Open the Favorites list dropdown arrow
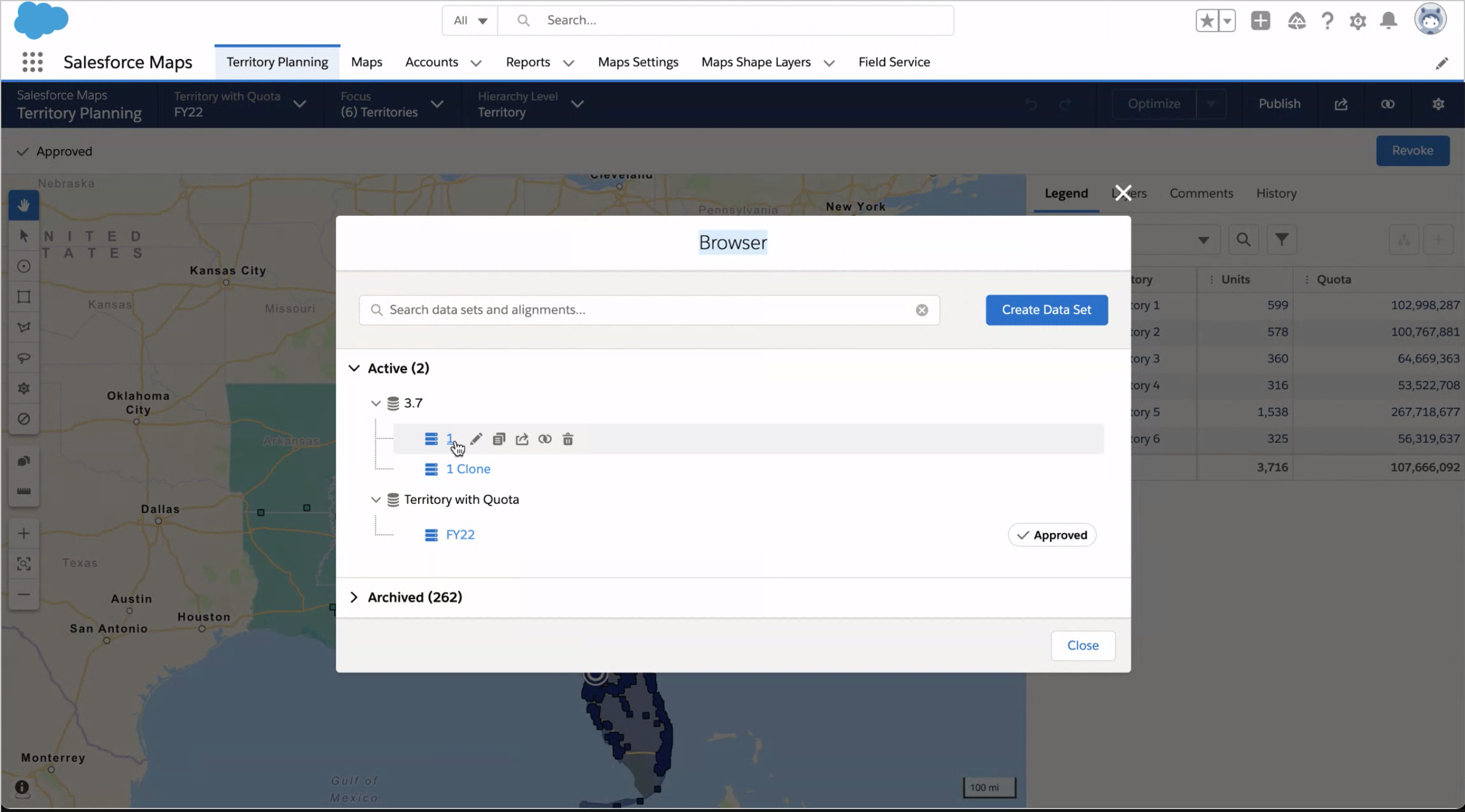This screenshot has width=1465, height=812. pyautogui.click(x=1227, y=21)
